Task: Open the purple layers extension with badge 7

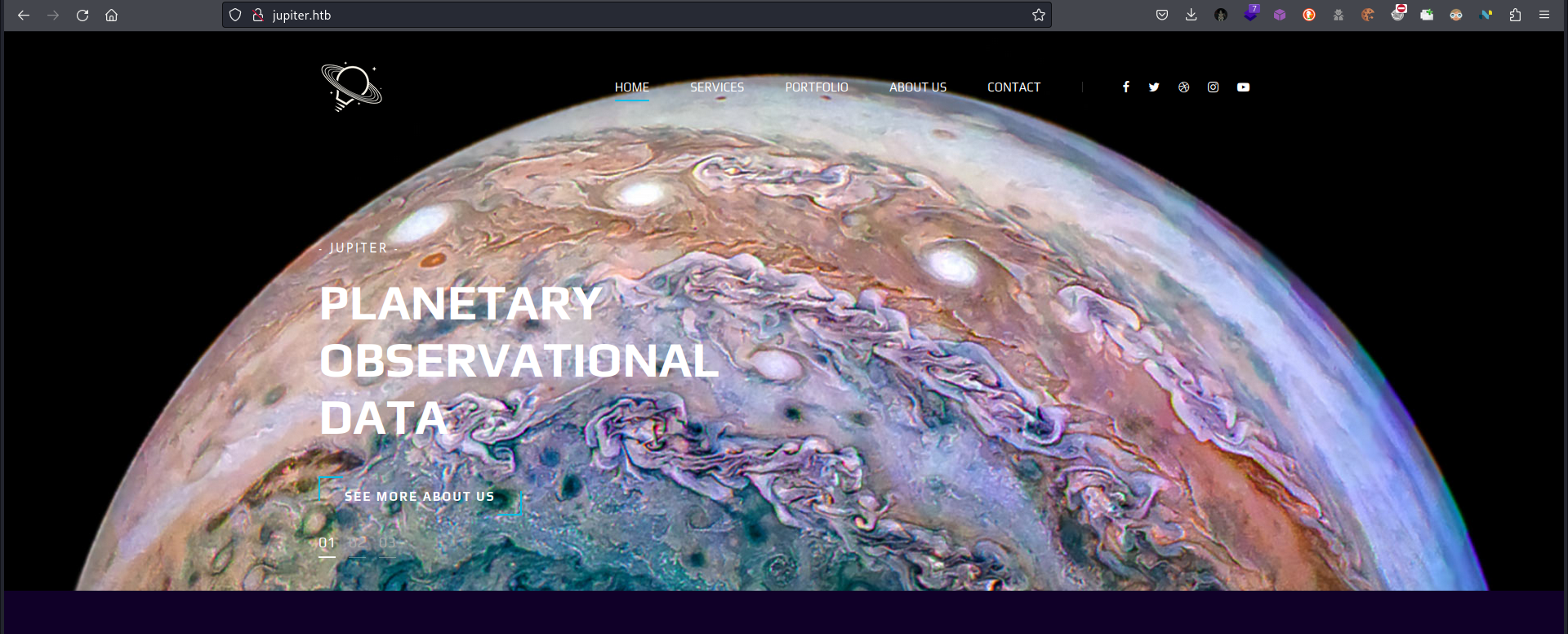Action: coord(1250,14)
